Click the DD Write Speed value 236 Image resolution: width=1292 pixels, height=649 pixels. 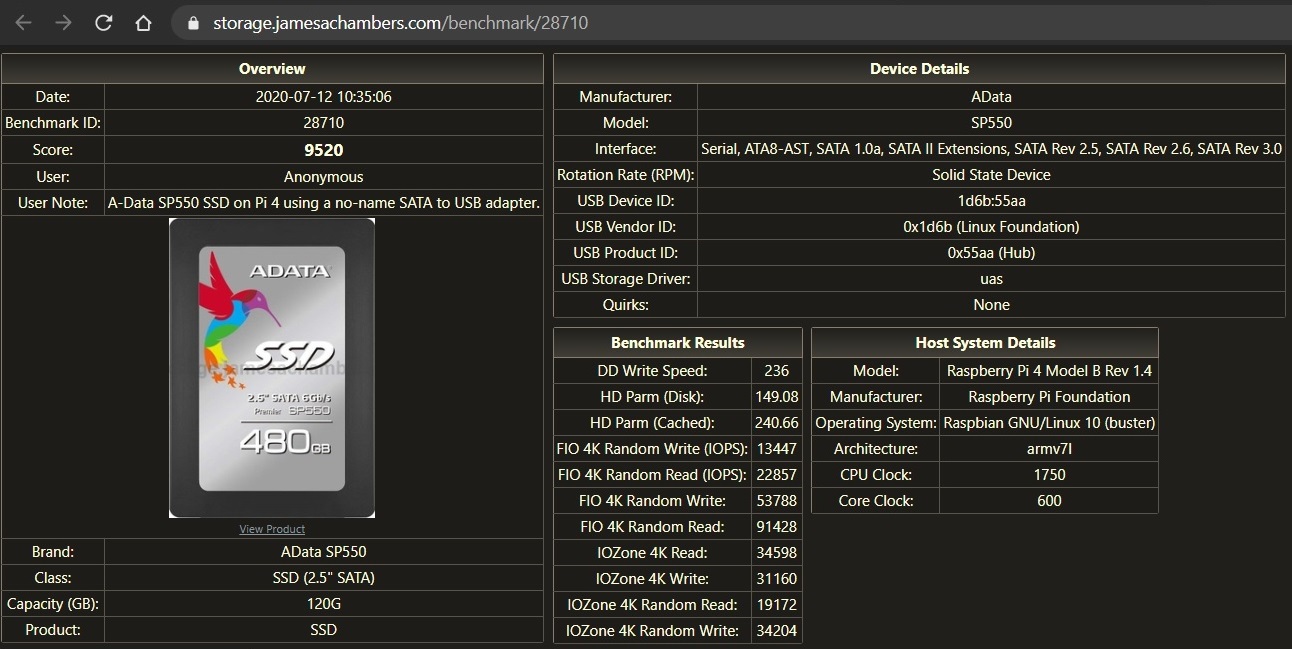pyautogui.click(x=776, y=371)
